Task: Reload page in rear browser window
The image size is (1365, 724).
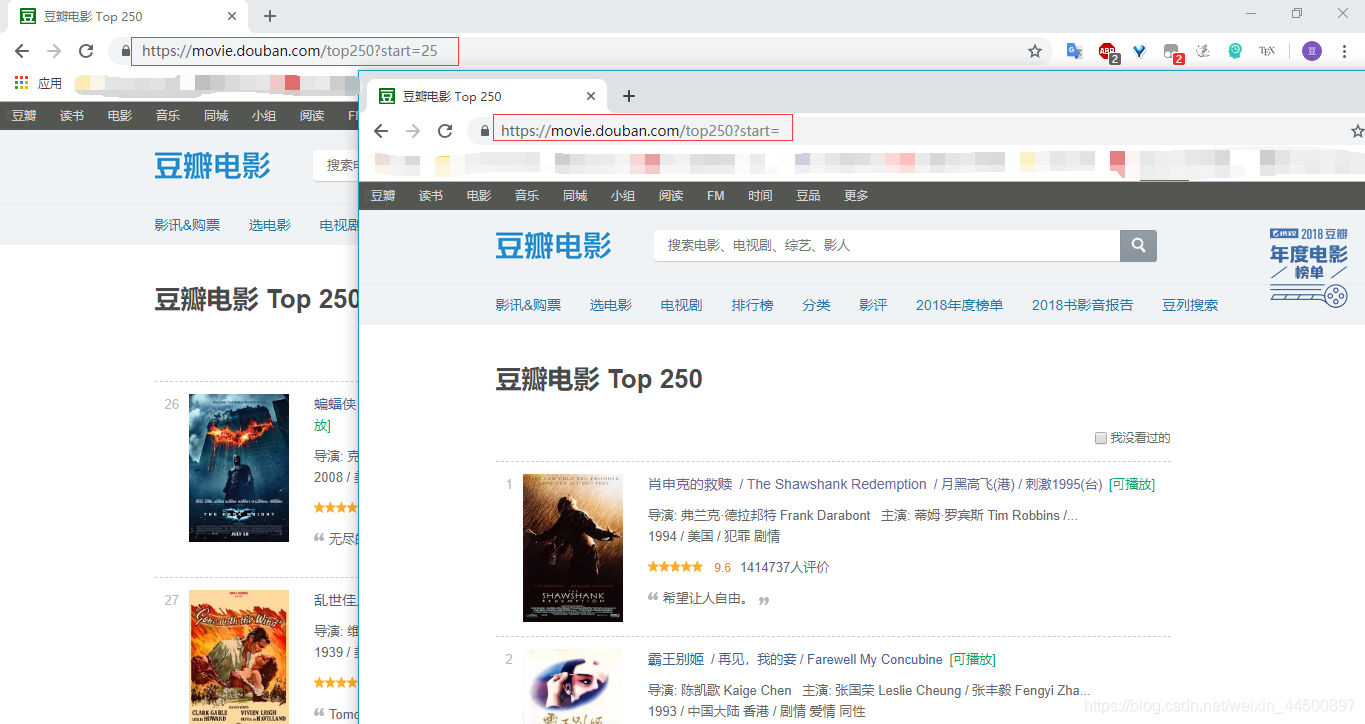Action: coord(86,51)
